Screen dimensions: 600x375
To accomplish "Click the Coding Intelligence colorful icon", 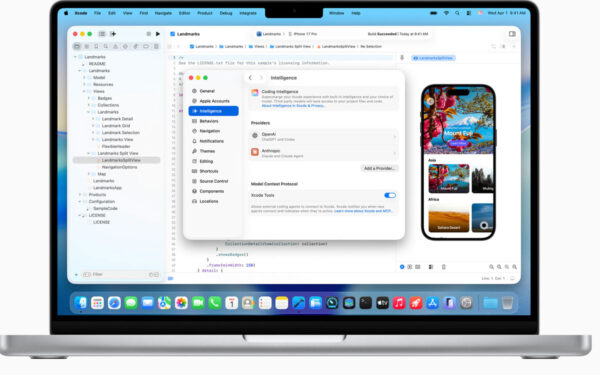I will point(255,93).
